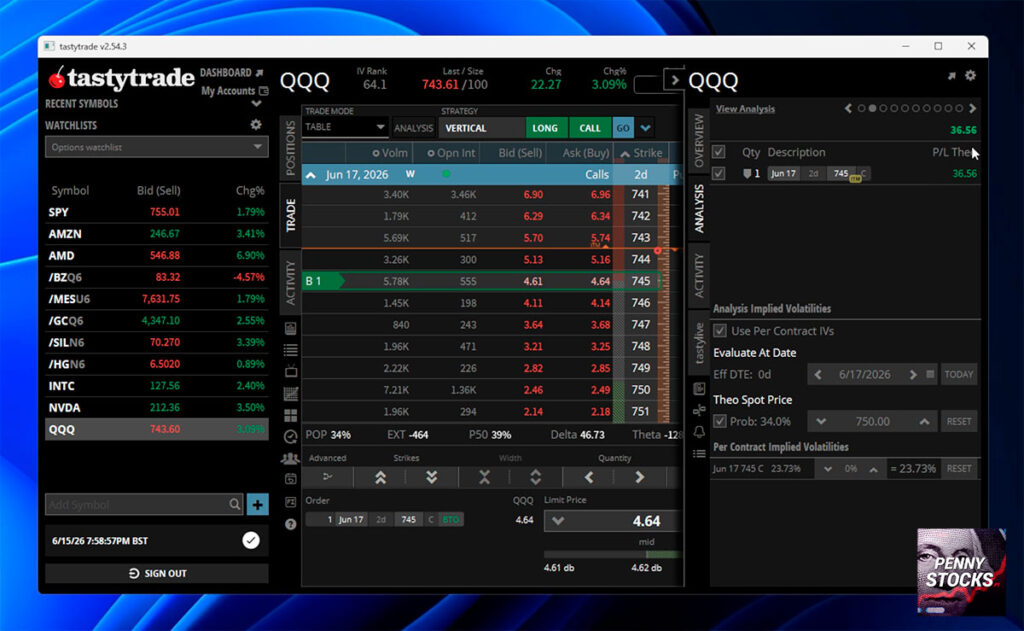Toggle the Prob: 34.0% checkbox
Viewport: 1024px width, 631px height.
point(720,421)
